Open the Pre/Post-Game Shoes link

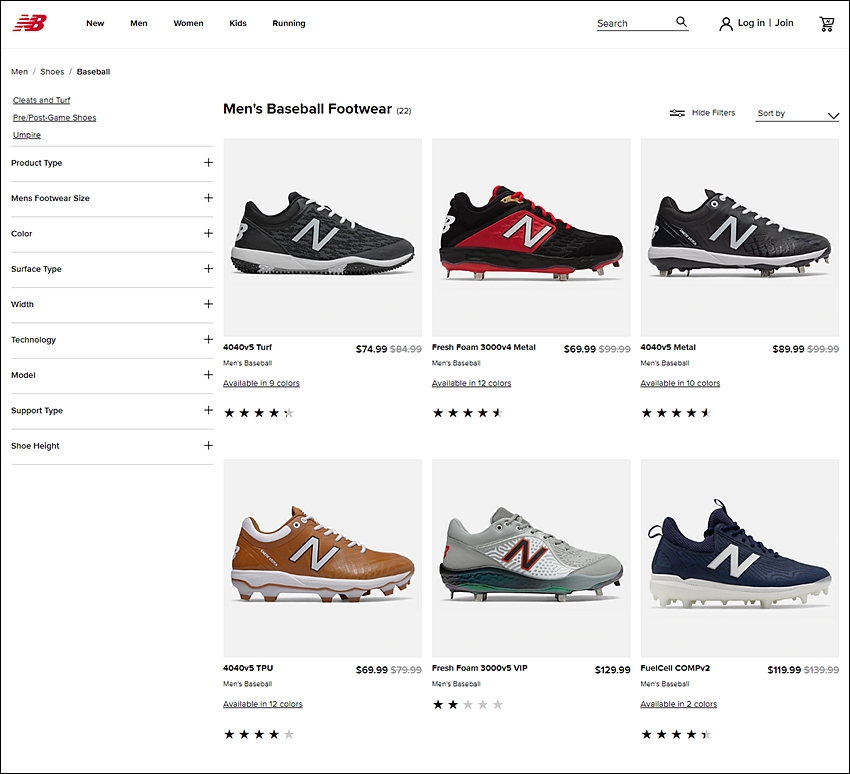point(54,118)
